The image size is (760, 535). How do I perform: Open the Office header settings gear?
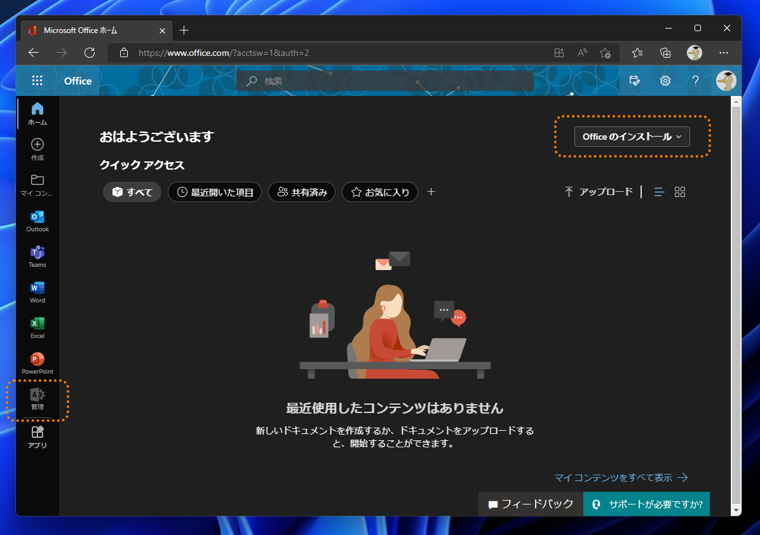click(x=665, y=80)
